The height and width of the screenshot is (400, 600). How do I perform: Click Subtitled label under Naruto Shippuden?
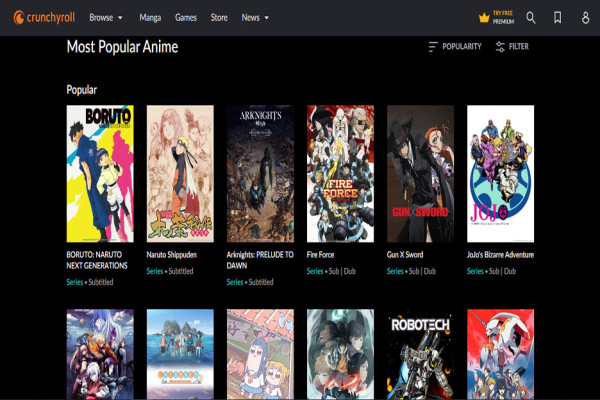(x=181, y=271)
